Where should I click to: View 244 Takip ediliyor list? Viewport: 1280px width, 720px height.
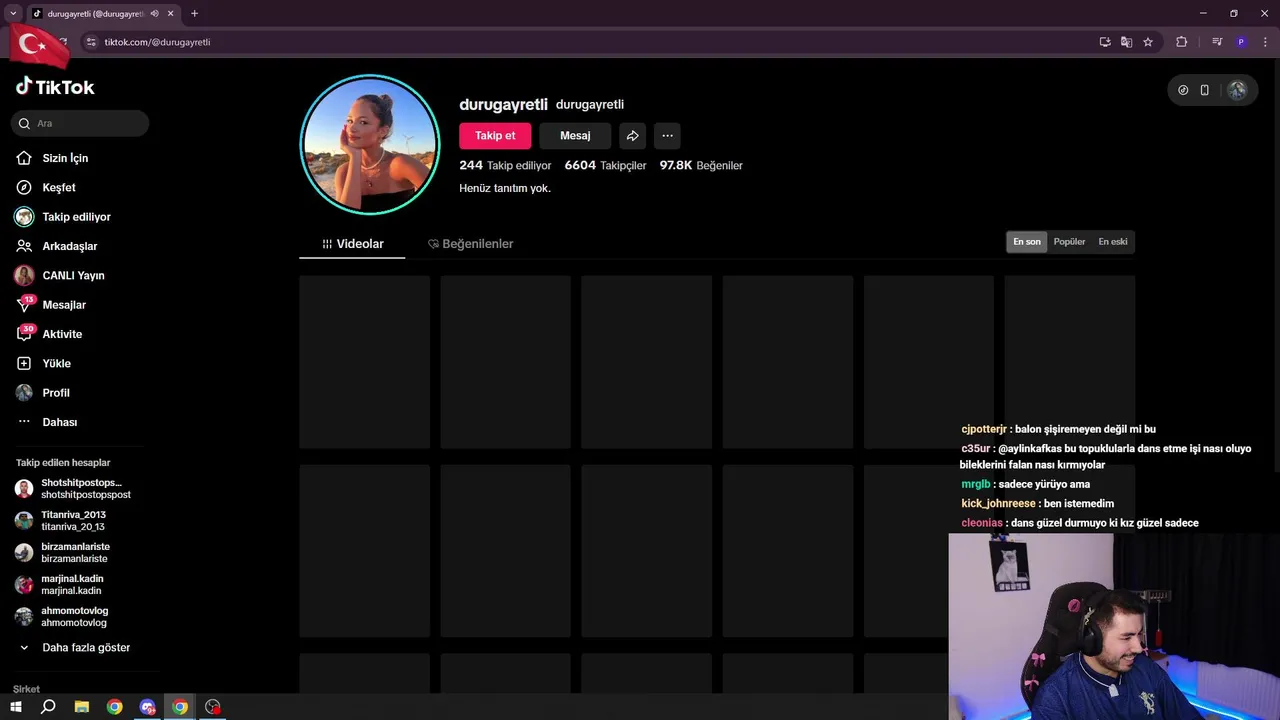point(505,165)
